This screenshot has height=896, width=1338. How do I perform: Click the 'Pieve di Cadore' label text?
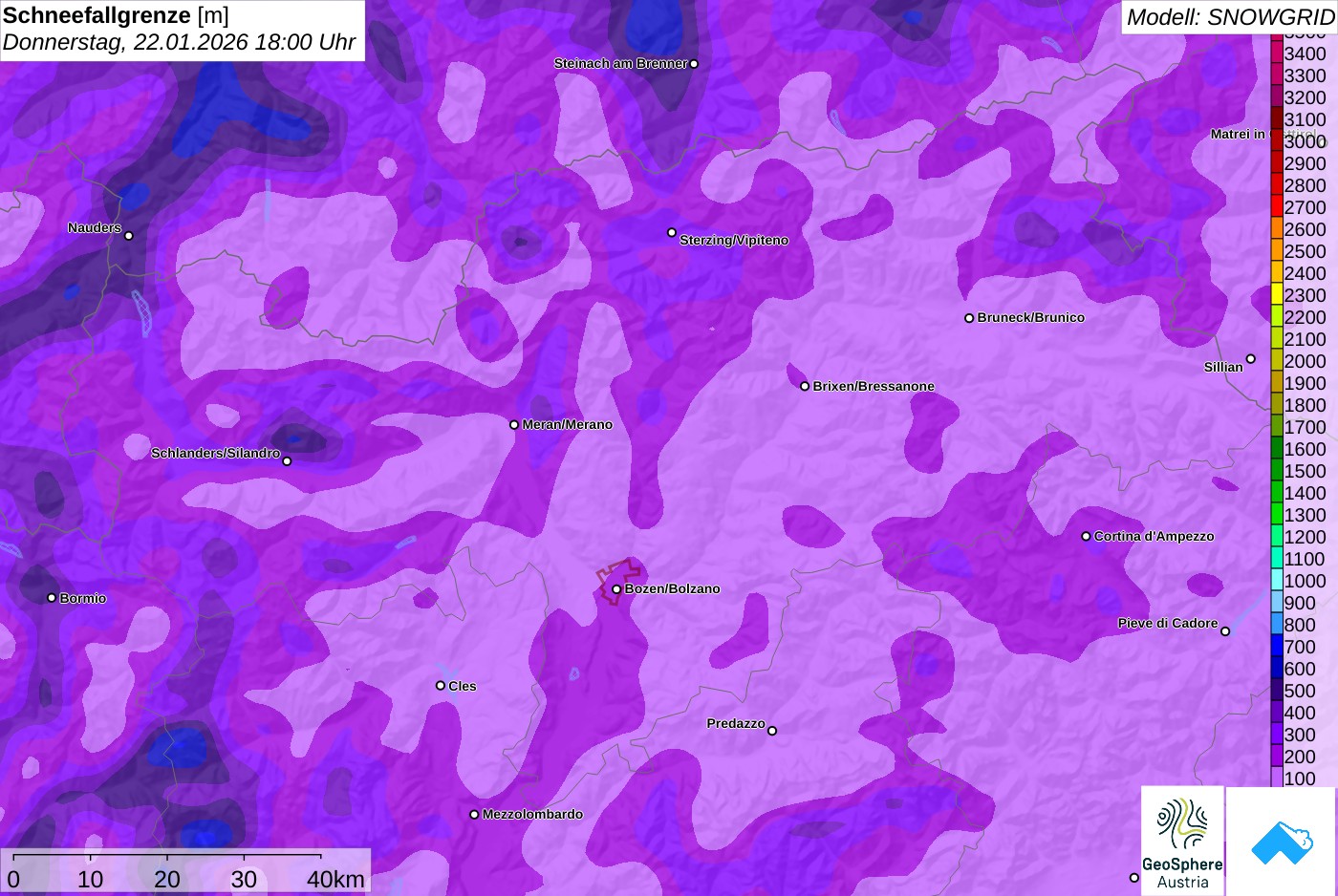click(x=1168, y=623)
